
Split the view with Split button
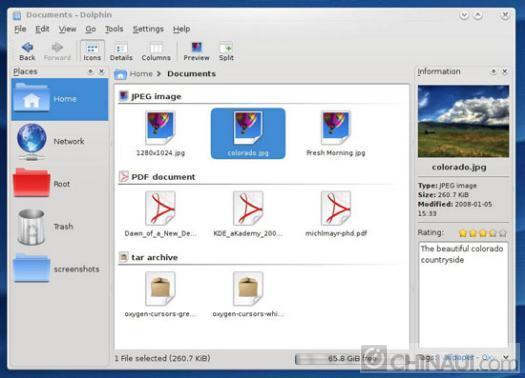(x=226, y=51)
